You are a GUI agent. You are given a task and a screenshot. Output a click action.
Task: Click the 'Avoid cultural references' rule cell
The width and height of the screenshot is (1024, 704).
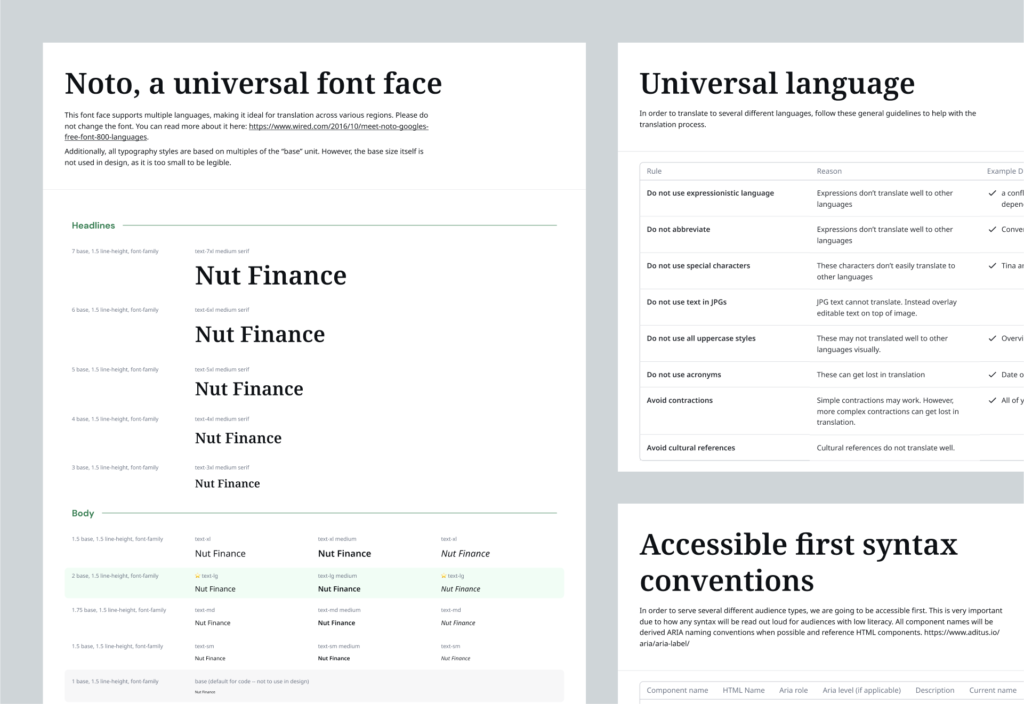[690, 447]
